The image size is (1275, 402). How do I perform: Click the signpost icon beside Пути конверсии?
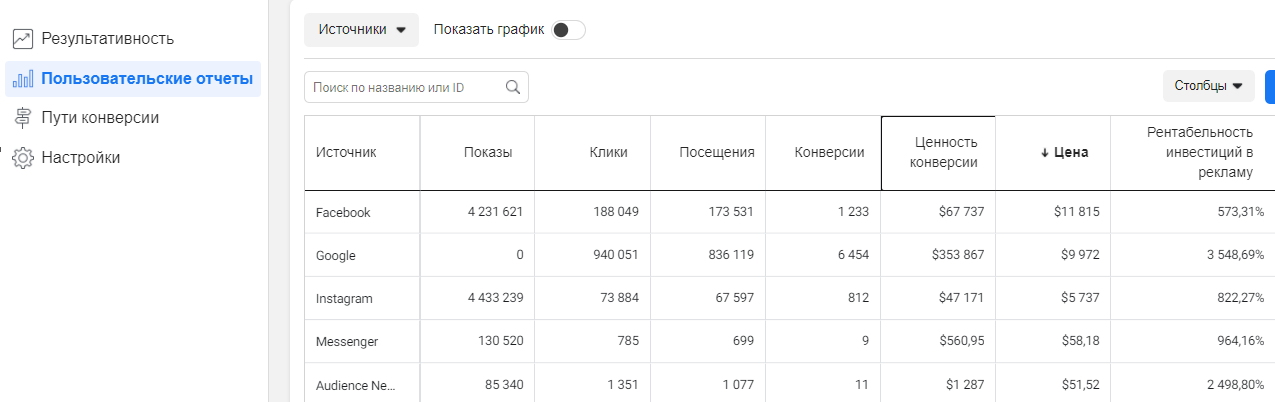pyautogui.click(x=22, y=118)
